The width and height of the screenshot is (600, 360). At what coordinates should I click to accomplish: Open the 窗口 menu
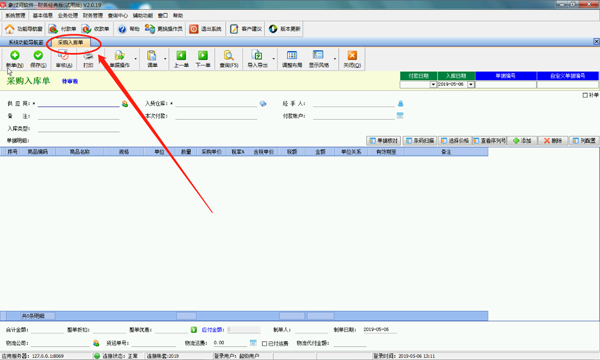pos(163,16)
